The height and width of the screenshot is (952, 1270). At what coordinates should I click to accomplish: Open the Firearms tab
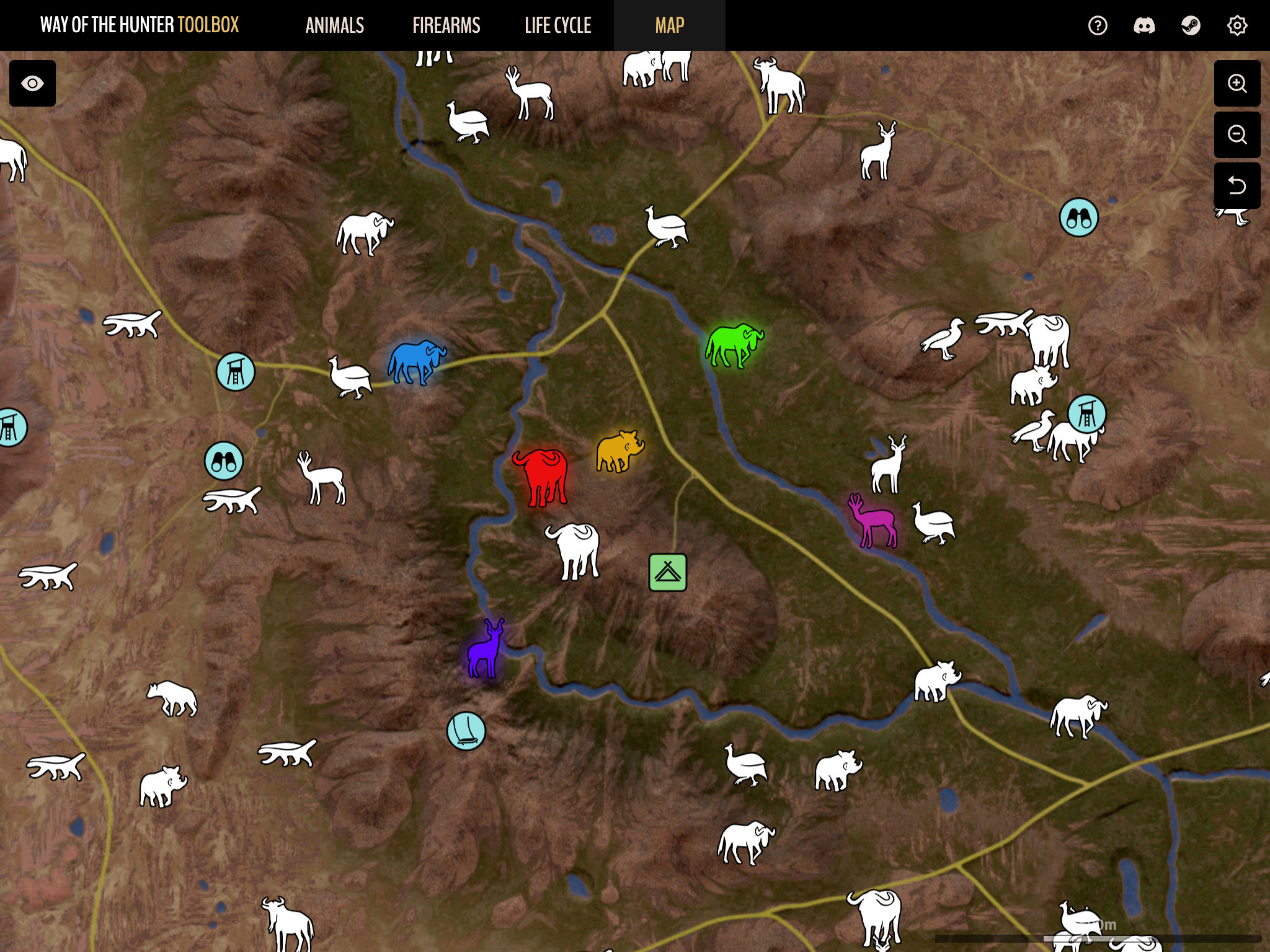[x=446, y=25]
